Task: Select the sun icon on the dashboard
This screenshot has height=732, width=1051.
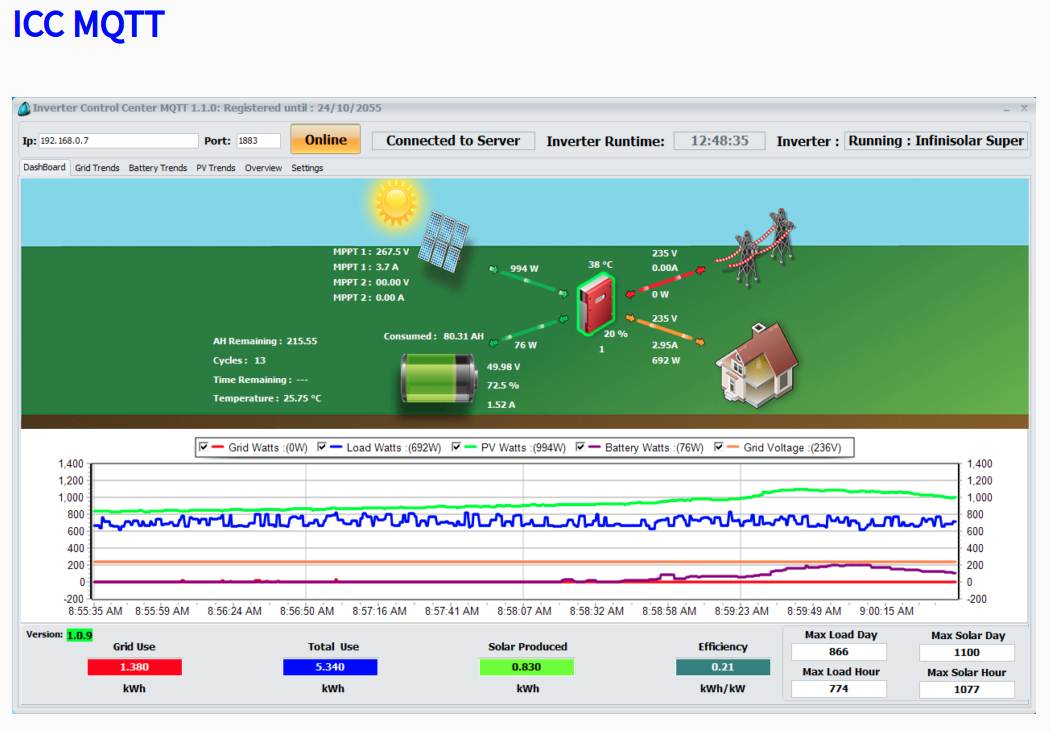Action: [394, 202]
